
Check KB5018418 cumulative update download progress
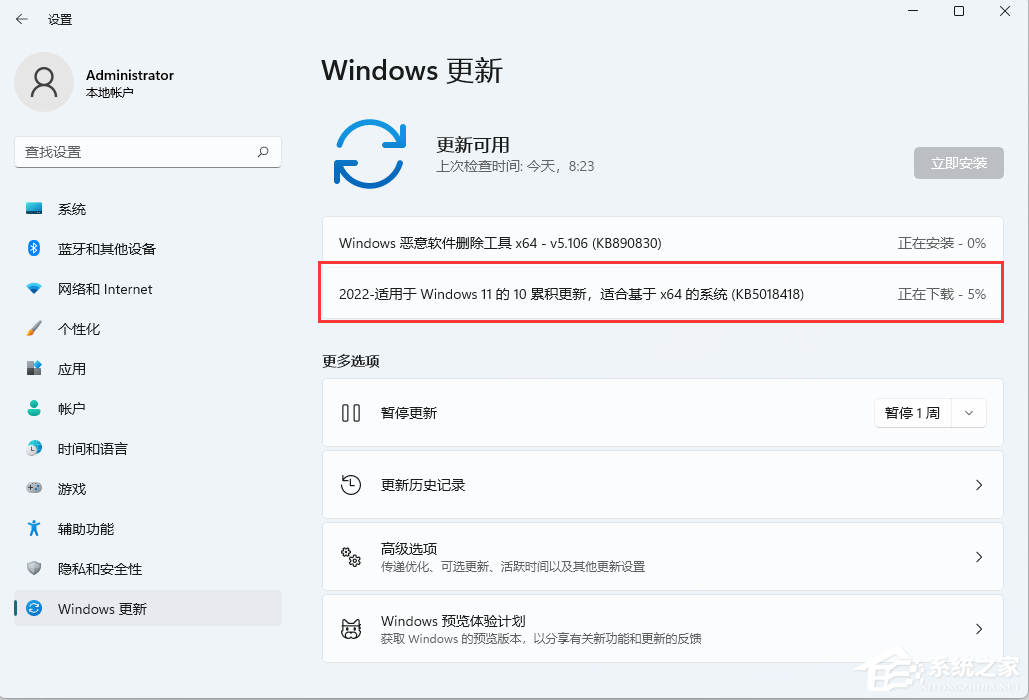[x=660, y=293]
